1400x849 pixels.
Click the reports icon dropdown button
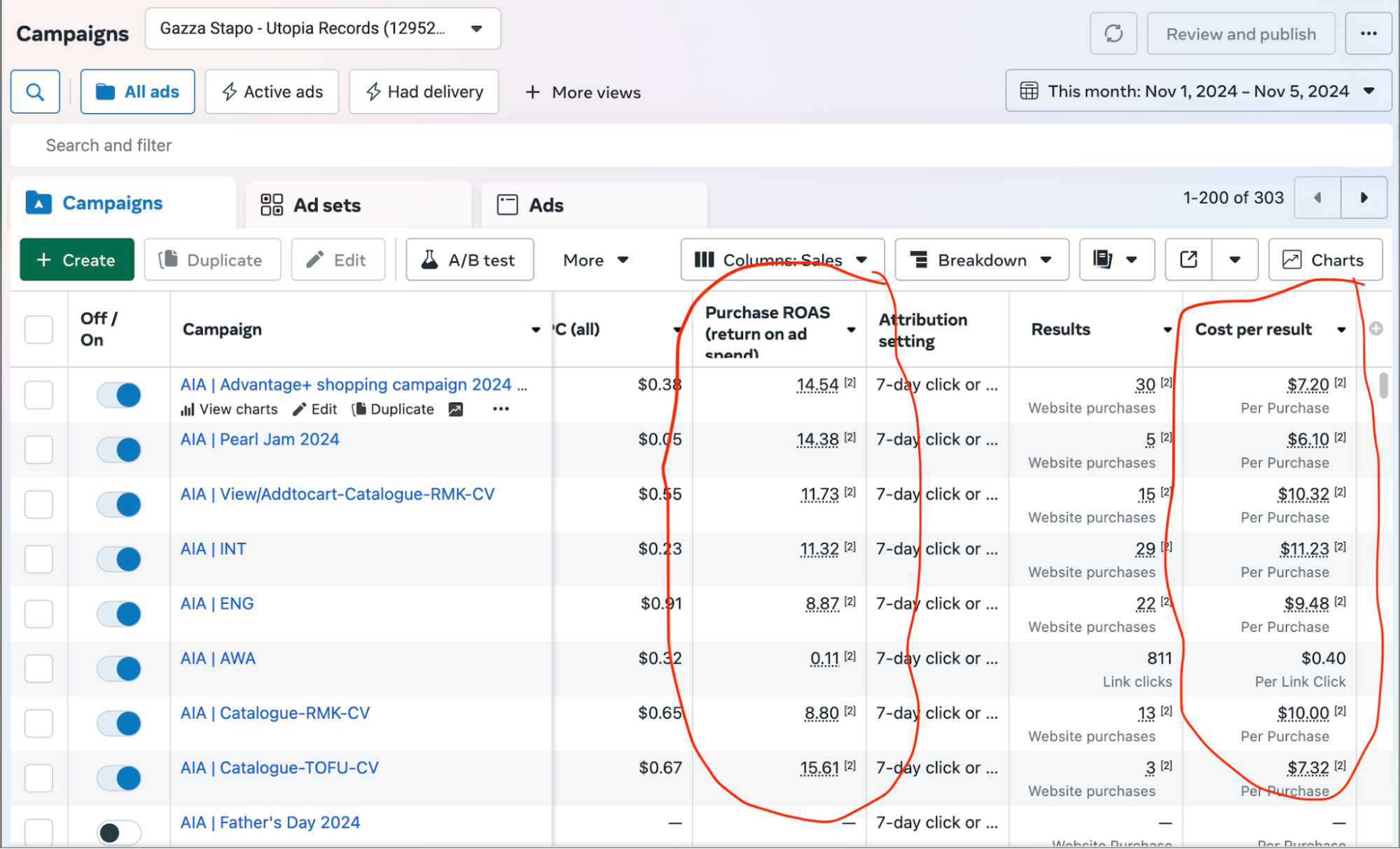(x=1116, y=260)
